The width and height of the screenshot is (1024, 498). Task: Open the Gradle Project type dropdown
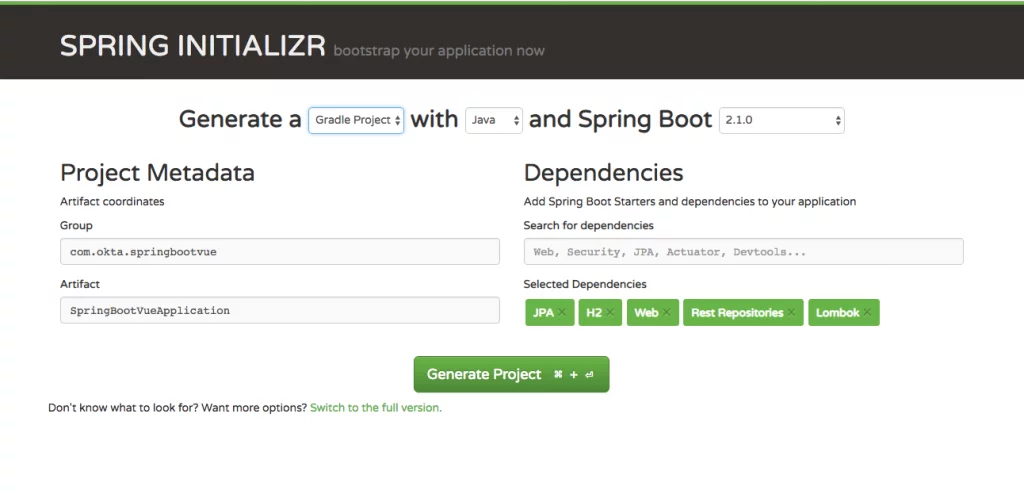coord(356,120)
